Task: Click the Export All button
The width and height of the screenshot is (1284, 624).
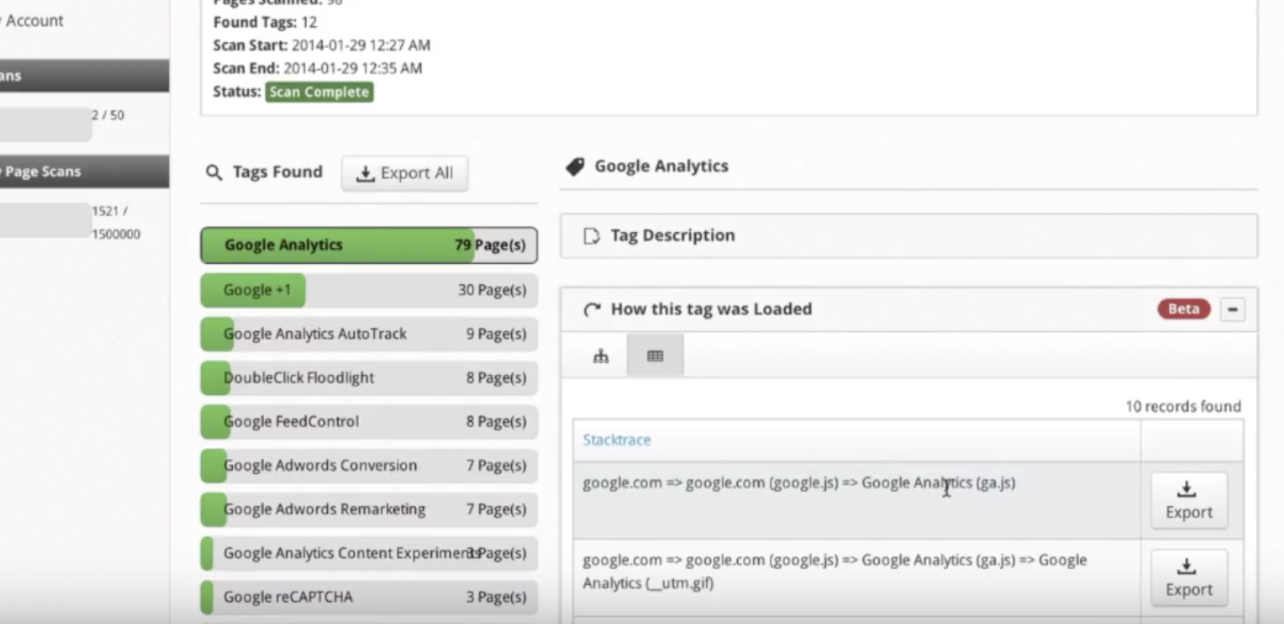Action: [x=404, y=173]
